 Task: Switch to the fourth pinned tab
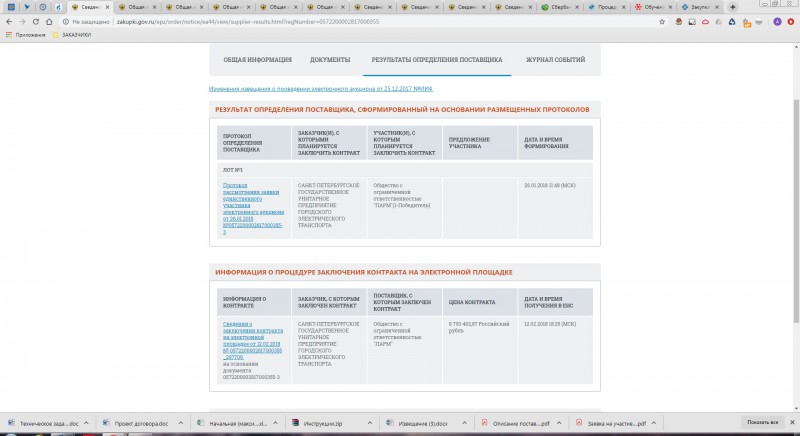(x=58, y=7)
